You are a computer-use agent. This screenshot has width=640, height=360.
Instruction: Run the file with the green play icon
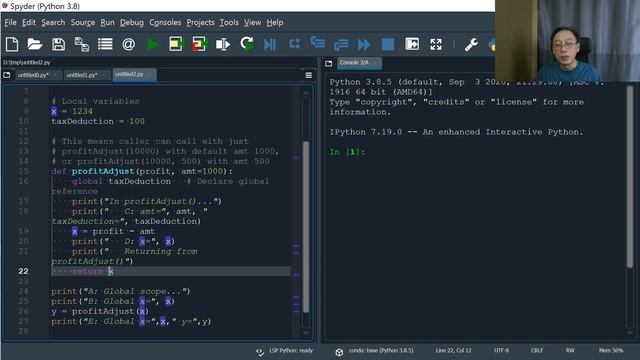(152, 44)
